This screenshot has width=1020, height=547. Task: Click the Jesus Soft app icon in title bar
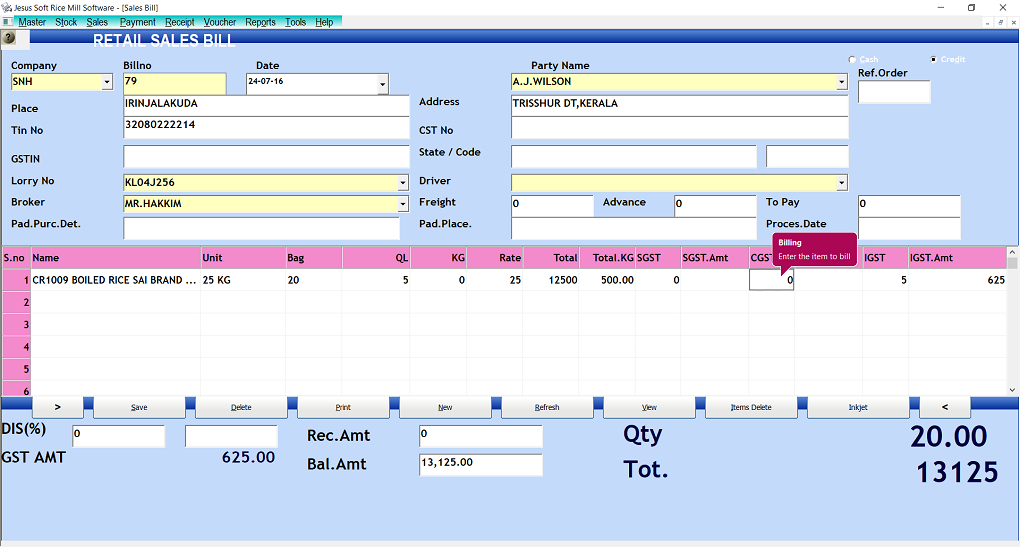coord(7,7)
